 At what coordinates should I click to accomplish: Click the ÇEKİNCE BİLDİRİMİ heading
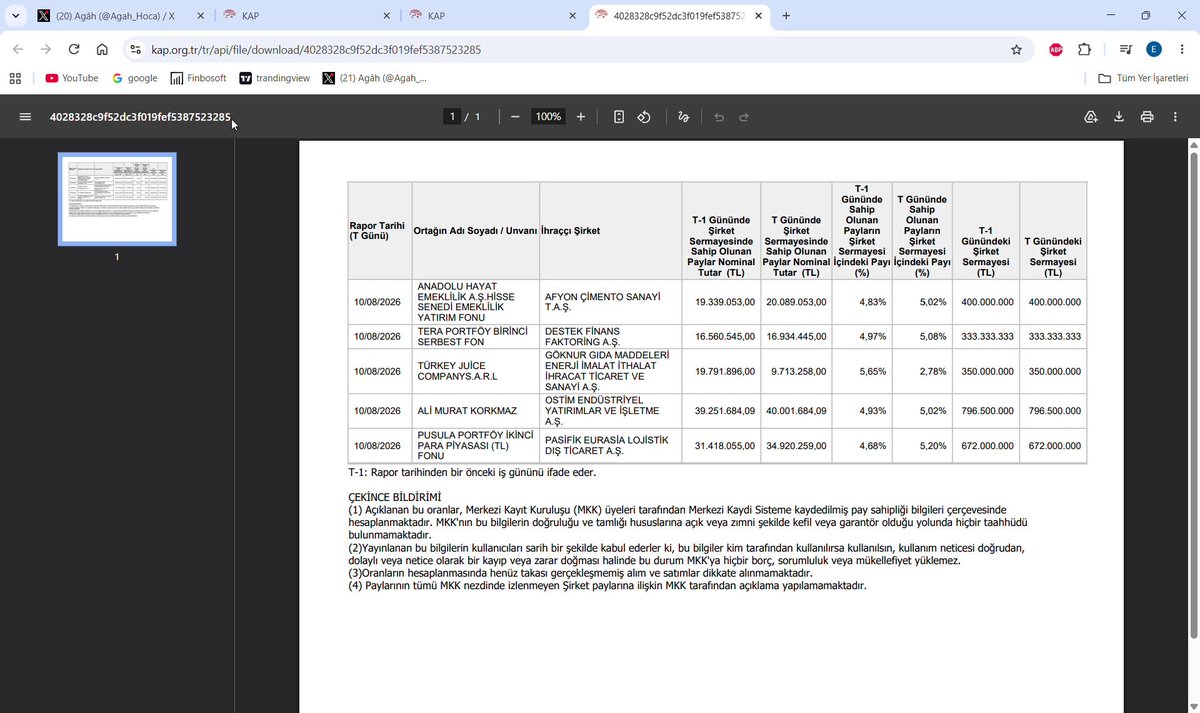coord(394,497)
